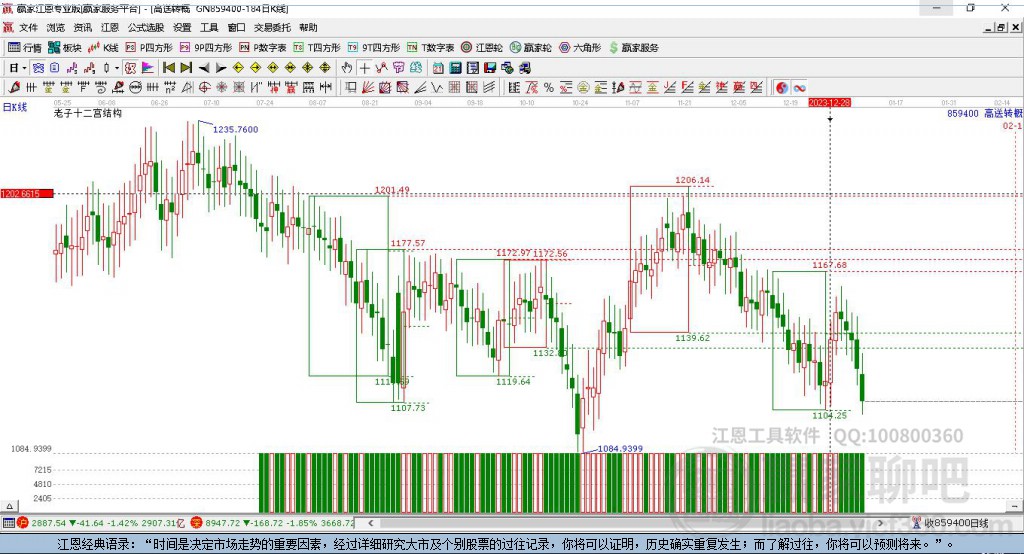Jump to first bar icon
1024x554 pixels.
click(x=168, y=68)
